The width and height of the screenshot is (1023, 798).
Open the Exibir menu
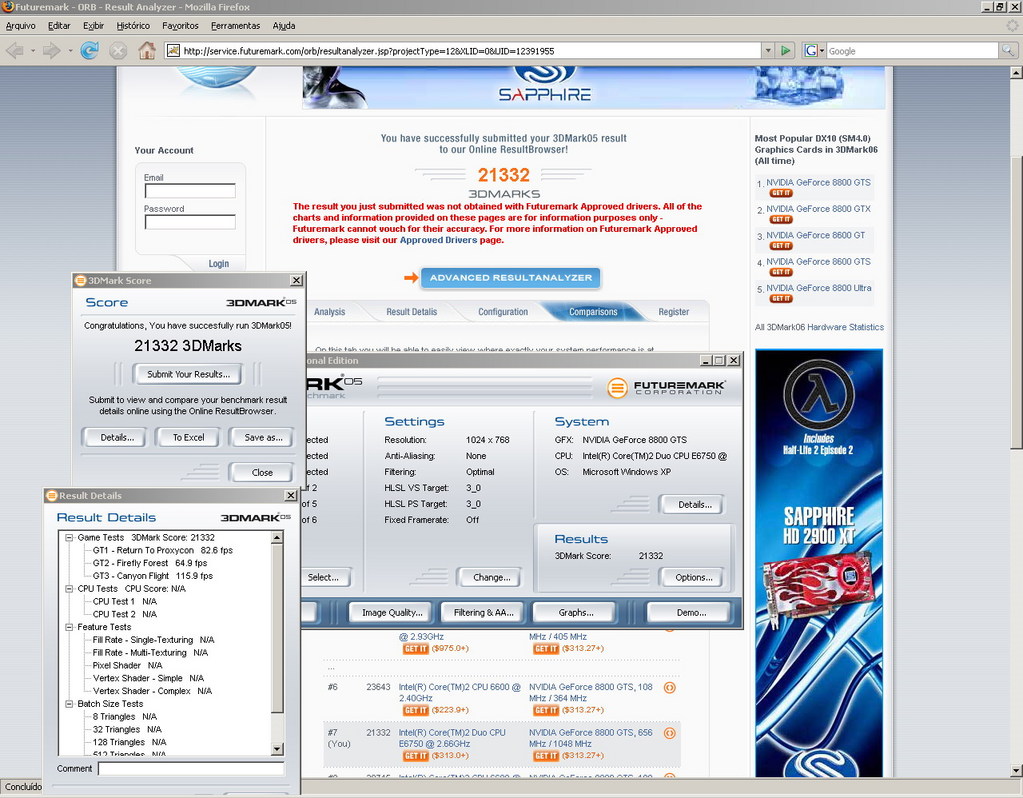[x=93, y=25]
